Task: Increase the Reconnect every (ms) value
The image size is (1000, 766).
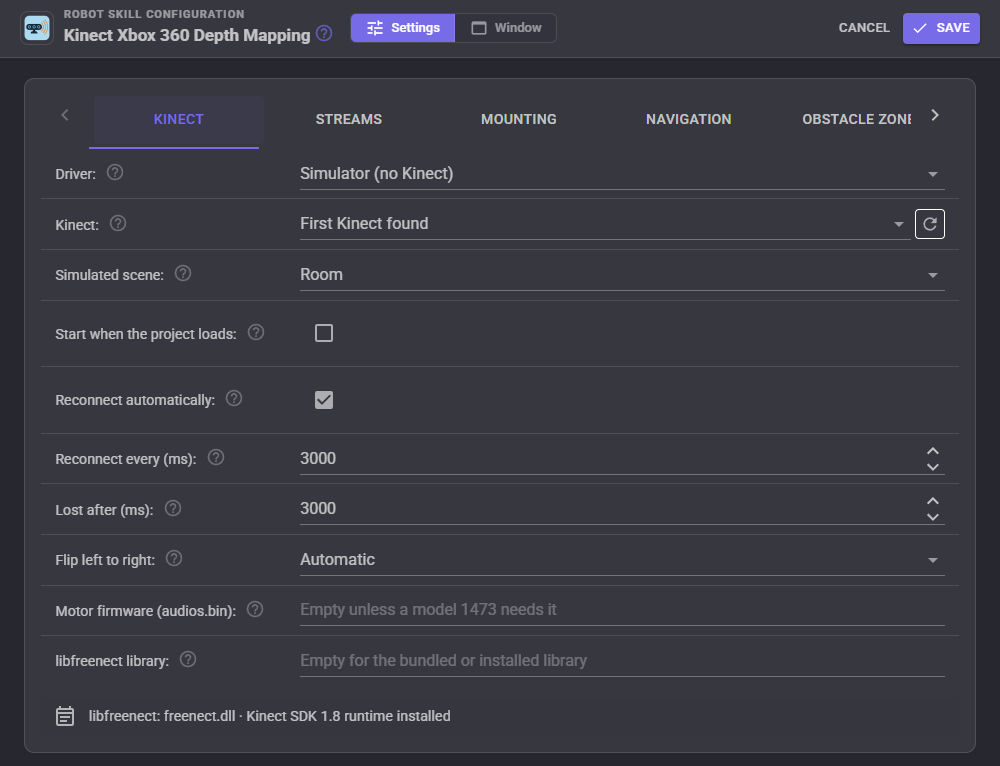Action: coord(932,451)
